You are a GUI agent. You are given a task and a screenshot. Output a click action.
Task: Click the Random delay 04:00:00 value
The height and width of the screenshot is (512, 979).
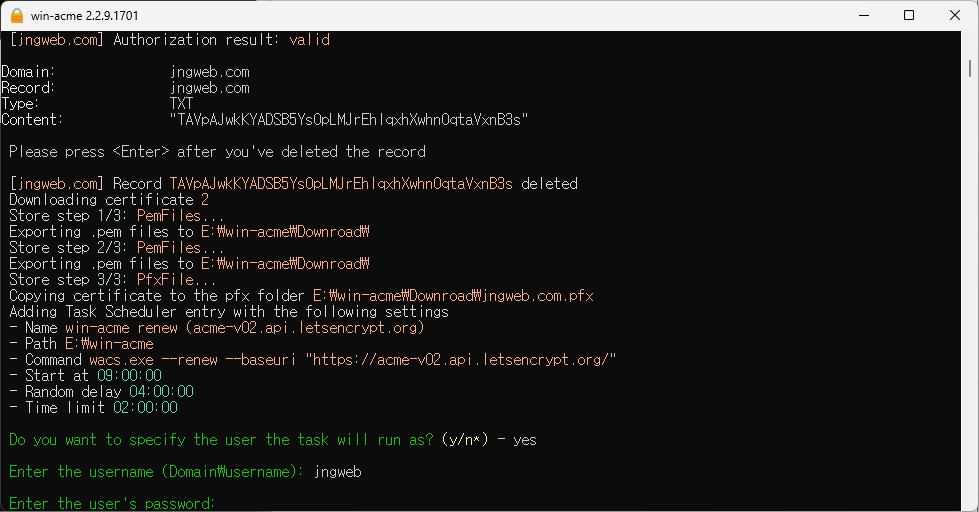coord(162,391)
